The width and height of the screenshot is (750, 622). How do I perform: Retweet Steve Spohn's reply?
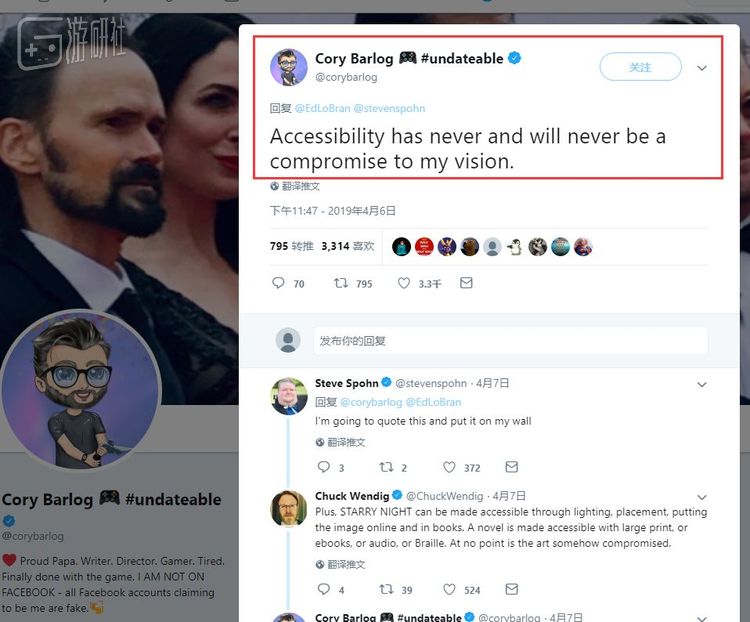pos(386,467)
